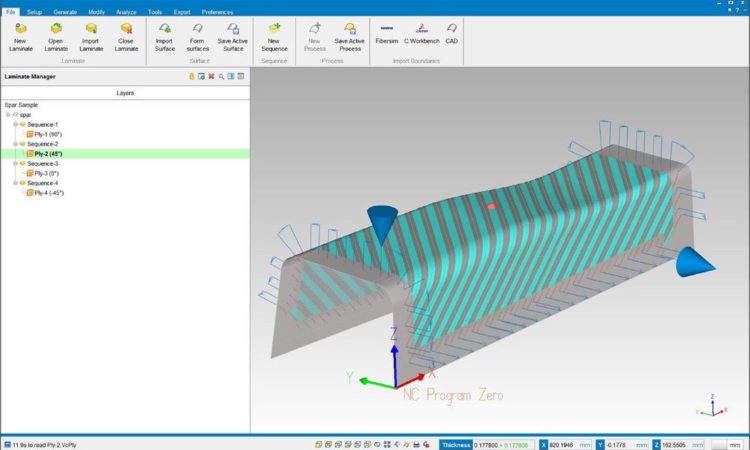The height and width of the screenshot is (450, 750).
Task: Click the Import Surface icon
Action: 165,29
